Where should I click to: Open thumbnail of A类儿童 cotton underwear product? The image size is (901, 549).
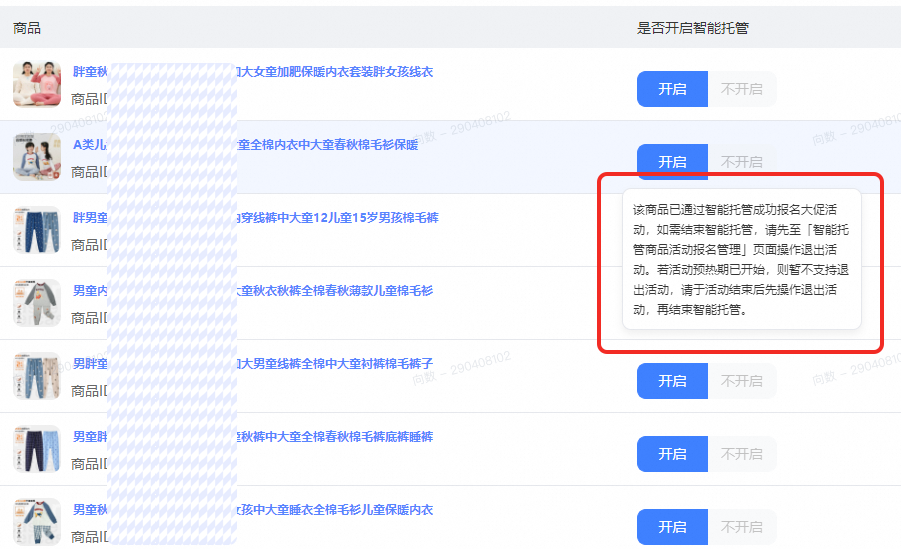(37, 157)
